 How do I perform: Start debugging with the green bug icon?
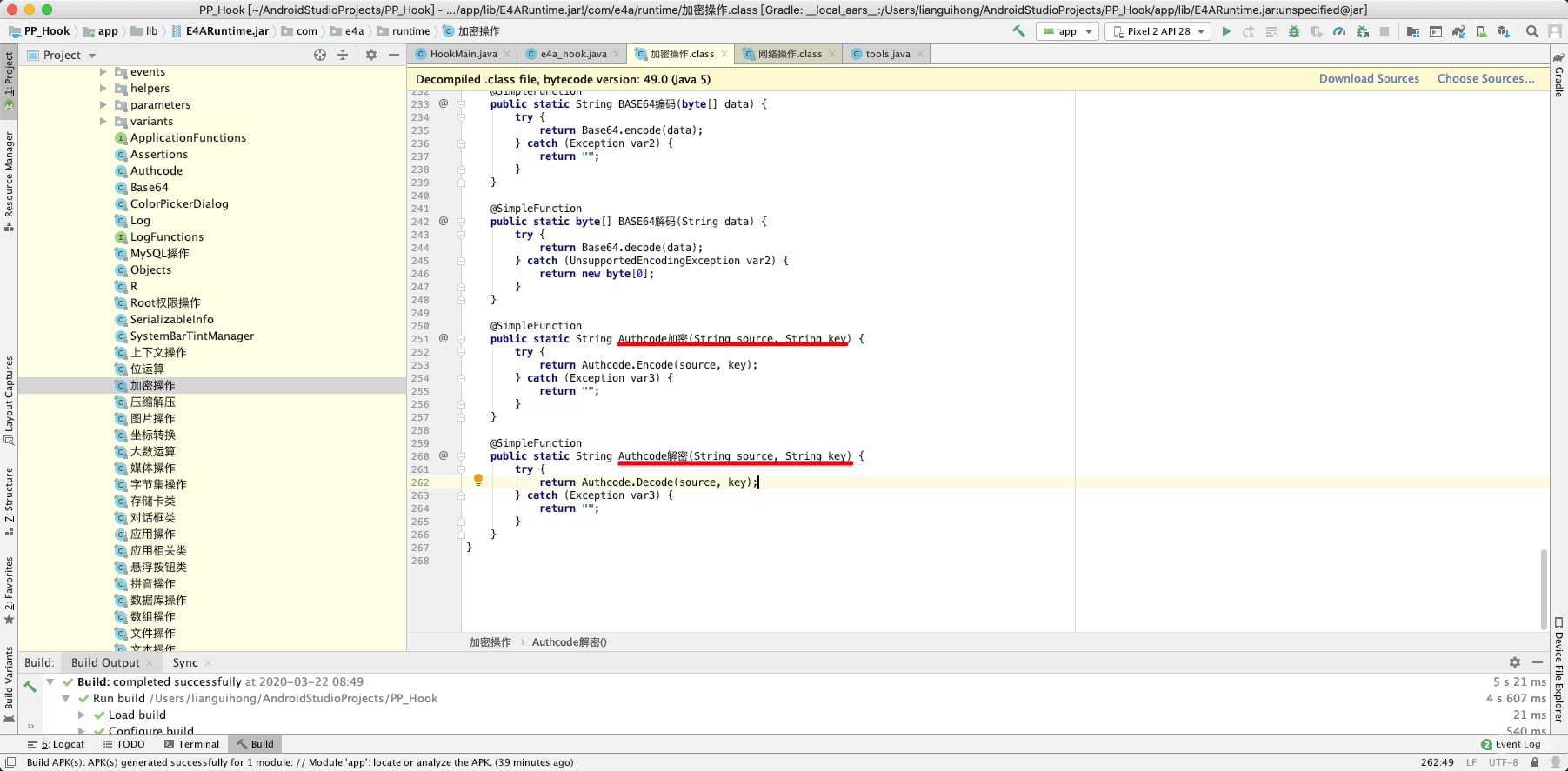[x=1294, y=31]
